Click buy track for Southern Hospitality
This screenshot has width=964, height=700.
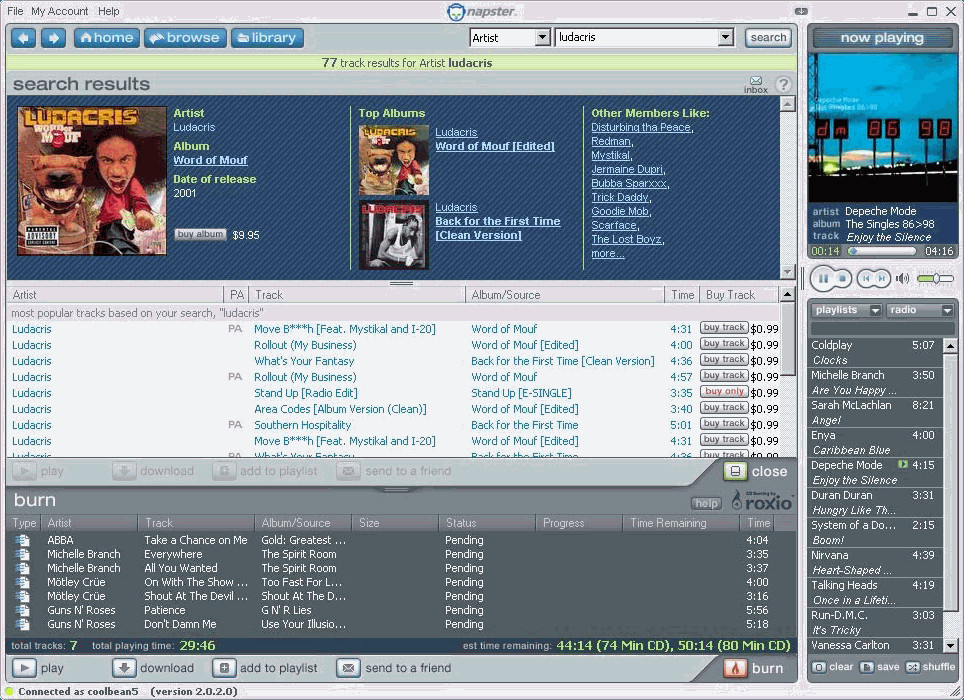pyautogui.click(x=724, y=423)
